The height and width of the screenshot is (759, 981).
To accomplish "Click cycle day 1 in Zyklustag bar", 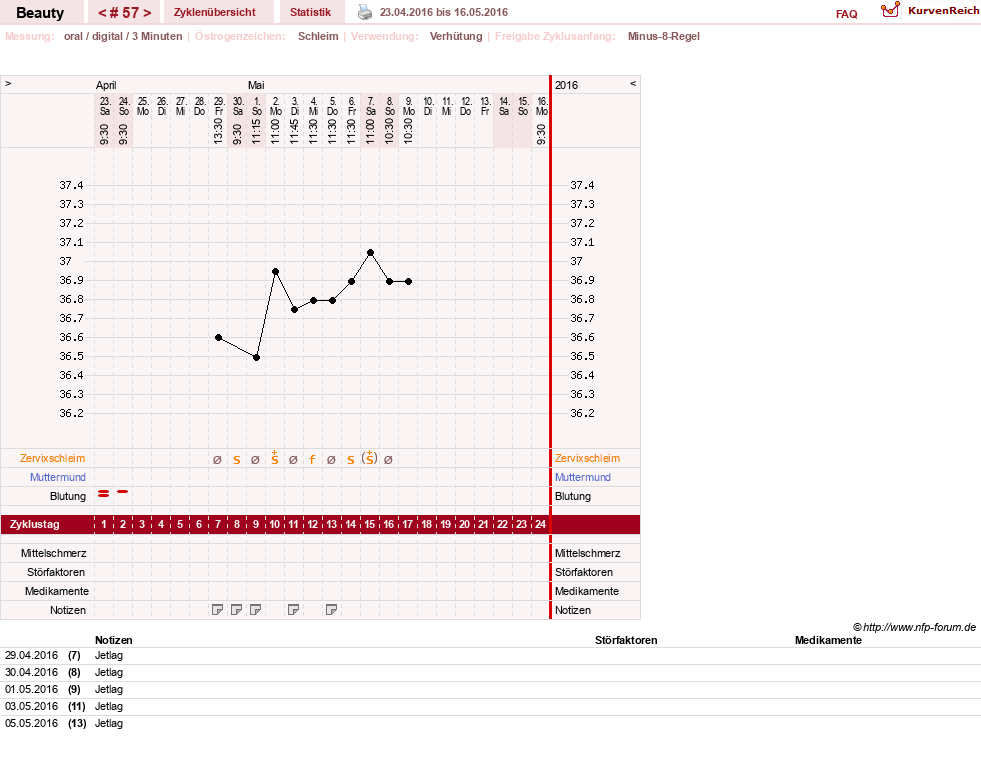I will coord(104,524).
